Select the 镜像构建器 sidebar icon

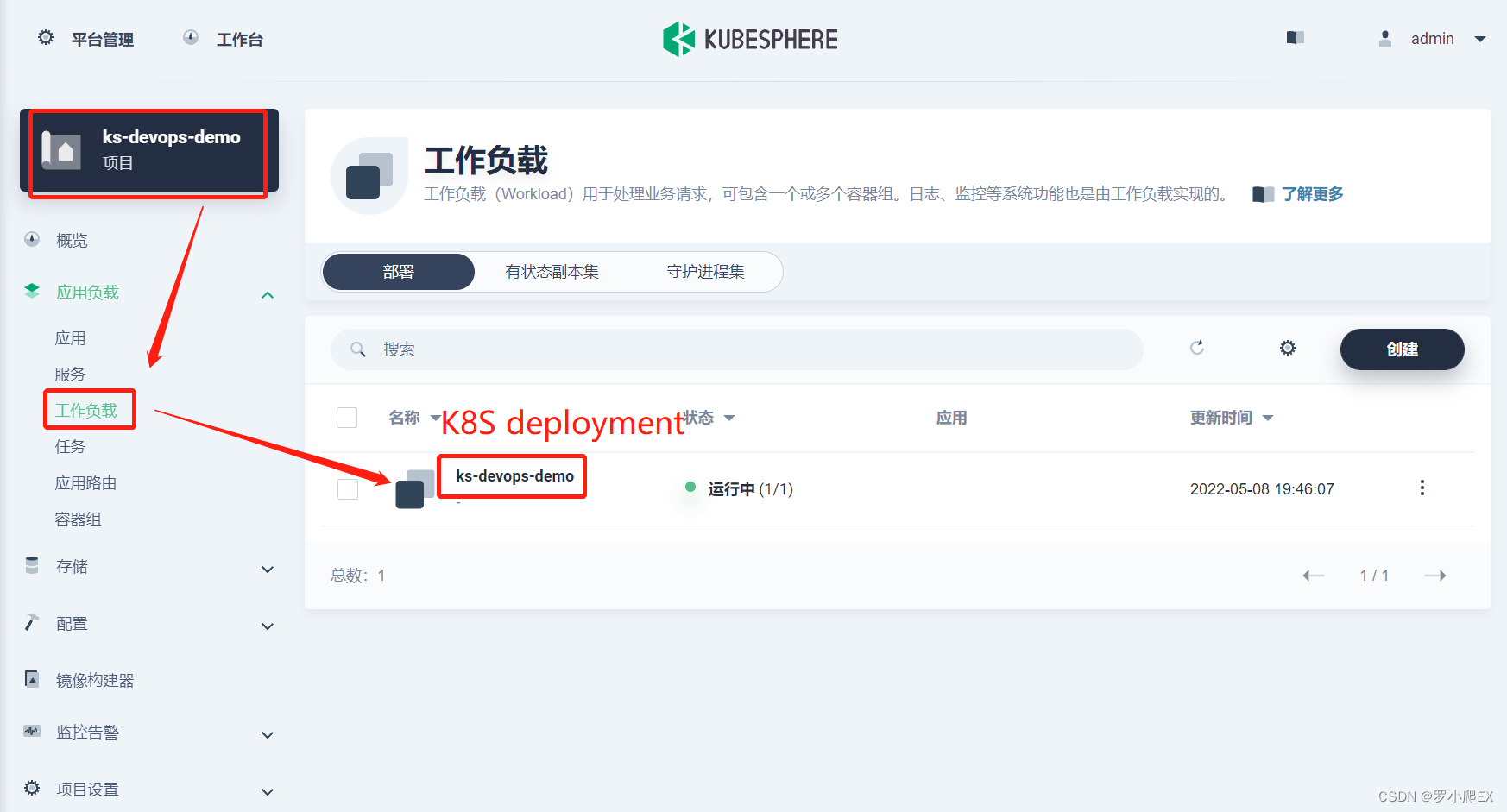click(x=31, y=679)
